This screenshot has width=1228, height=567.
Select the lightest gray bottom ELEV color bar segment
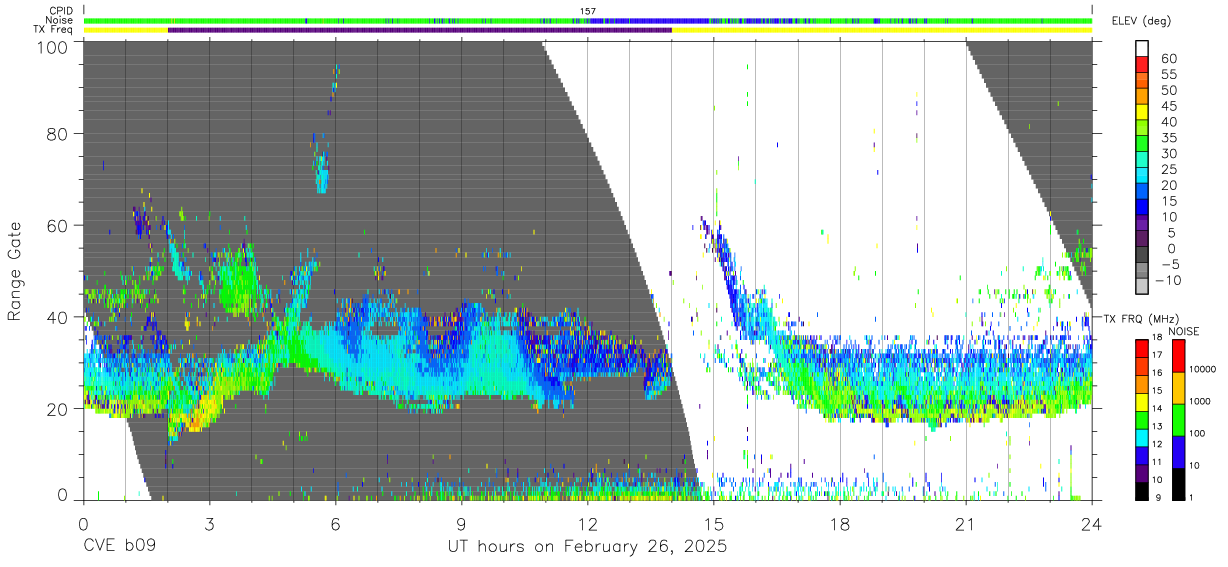(x=1142, y=284)
